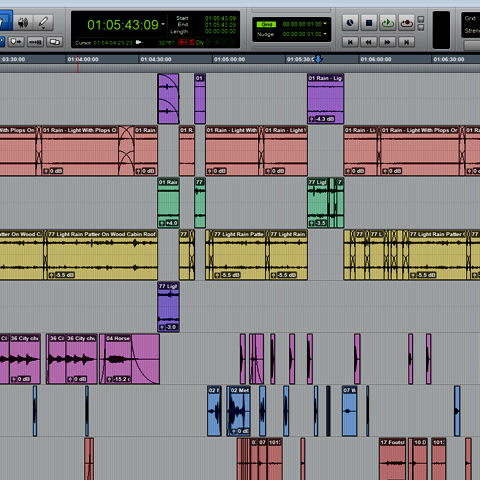Click the blue playhead marker on ruler
480x480 pixels.
pos(318,59)
